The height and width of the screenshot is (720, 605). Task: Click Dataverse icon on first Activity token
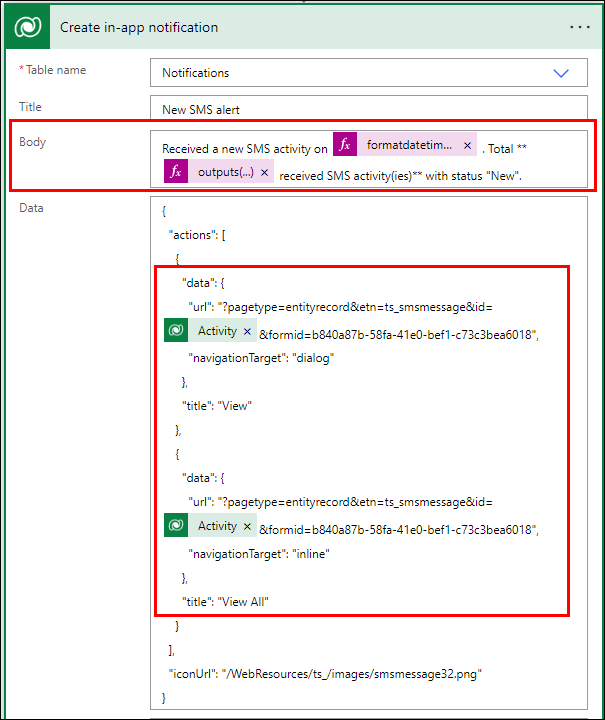click(x=176, y=331)
